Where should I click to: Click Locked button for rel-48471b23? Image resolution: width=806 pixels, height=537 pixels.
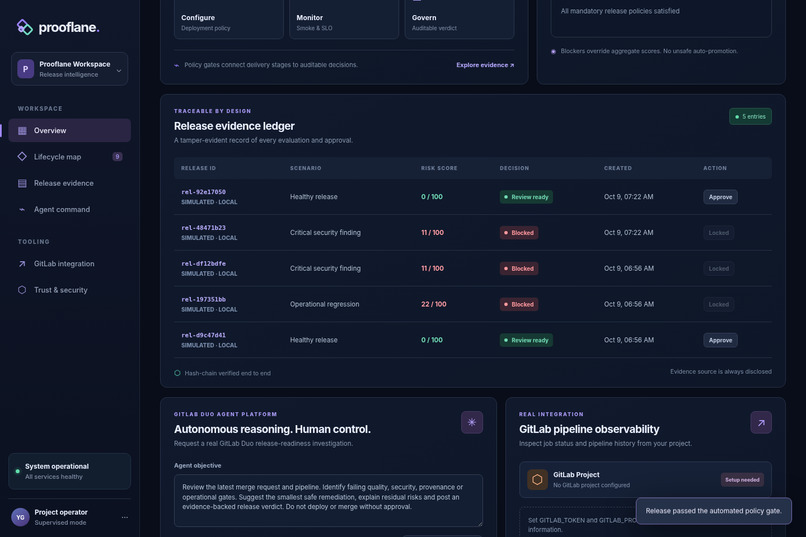point(718,233)
